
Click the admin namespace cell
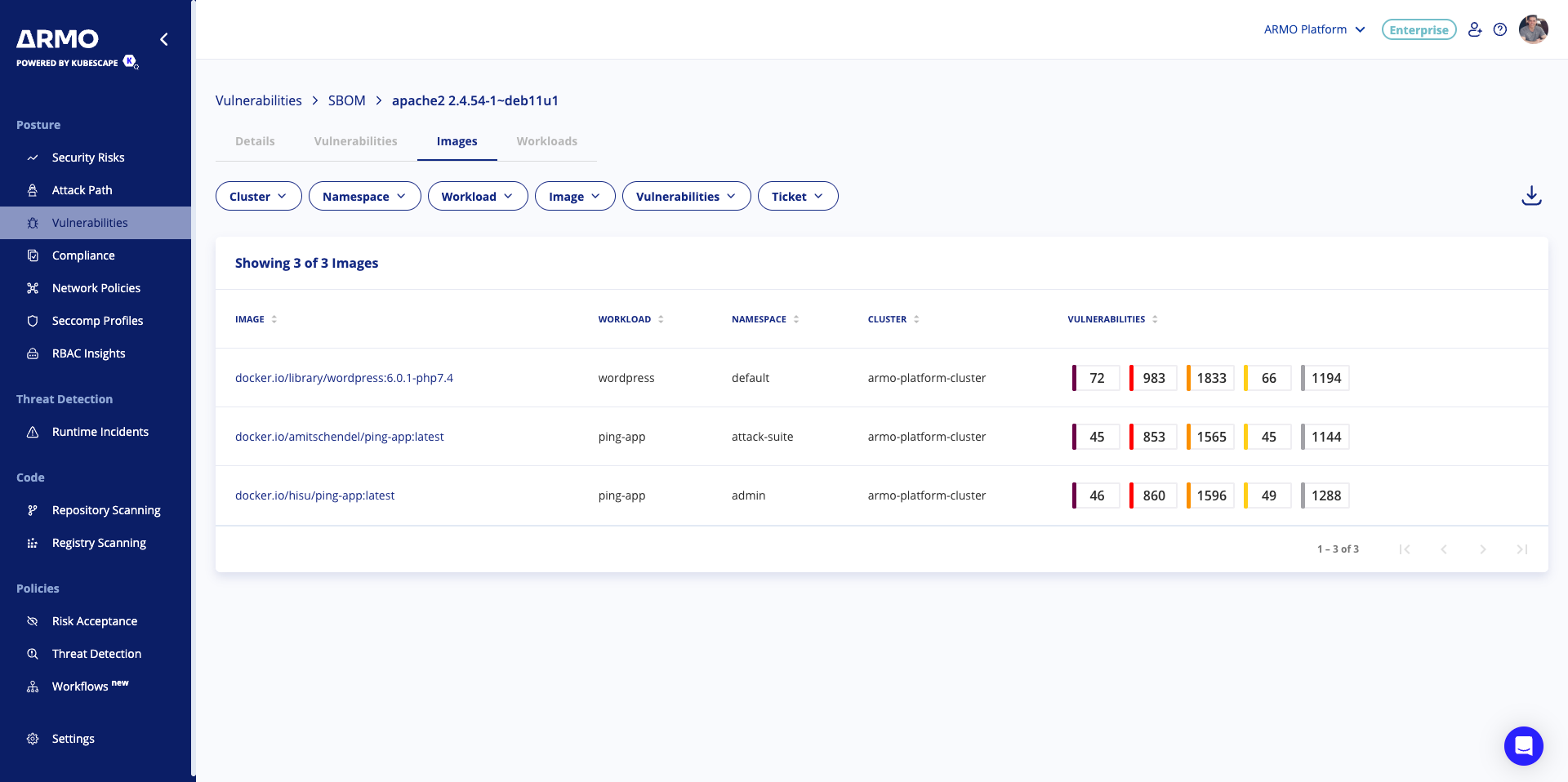[x=748, y=495]
